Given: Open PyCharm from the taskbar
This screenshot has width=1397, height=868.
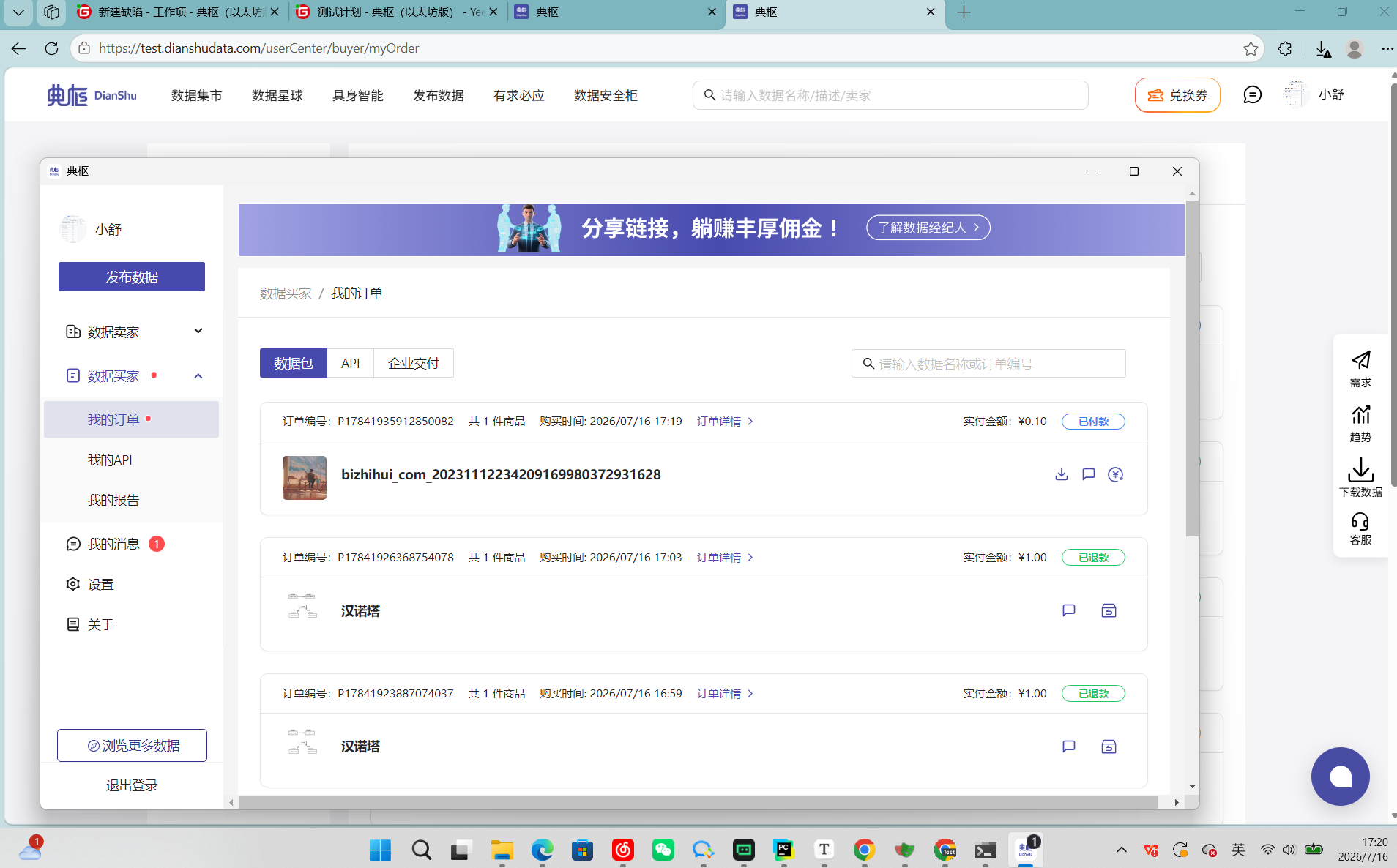Looking at the screenshot, I should point(783,850).
